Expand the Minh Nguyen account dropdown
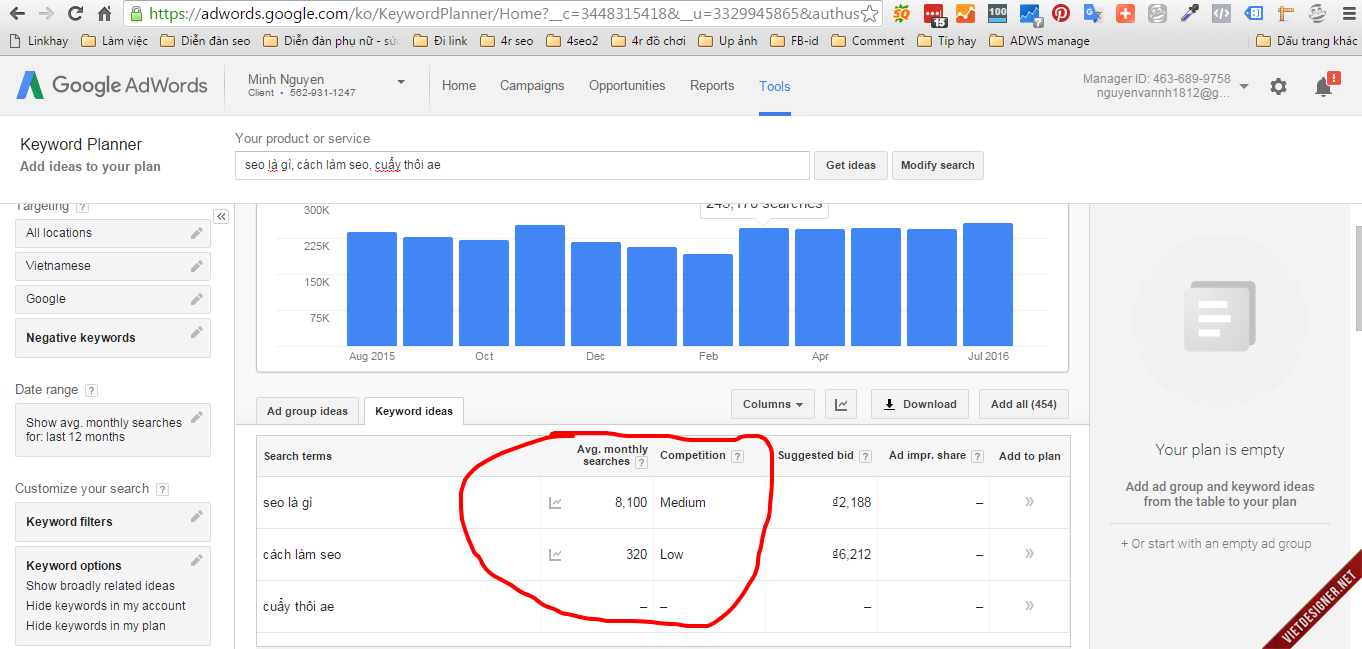This screenshot has width=1362, height=649. coord(401,81)
